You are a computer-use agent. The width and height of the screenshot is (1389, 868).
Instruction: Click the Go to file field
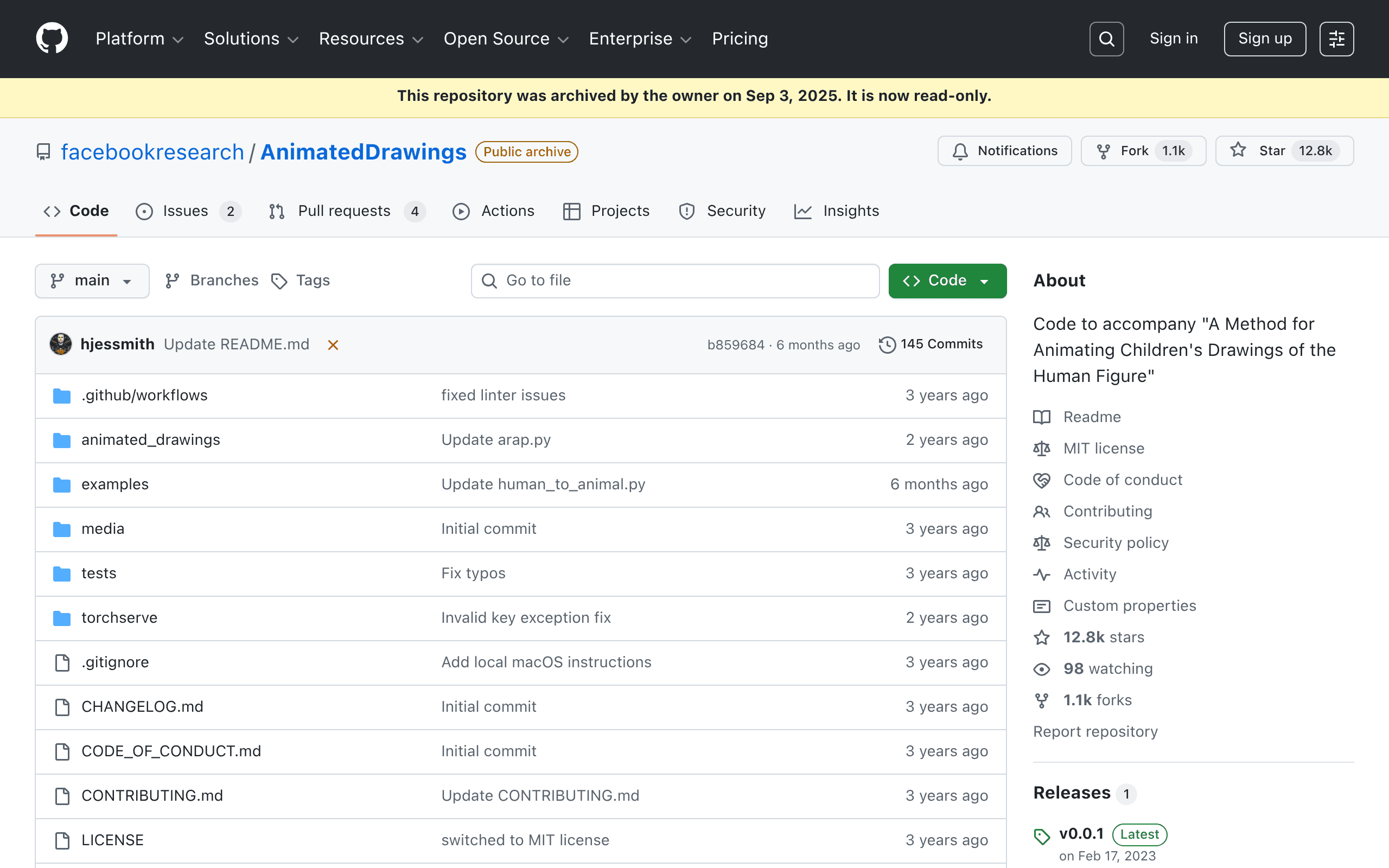click(x=675, y=280)
